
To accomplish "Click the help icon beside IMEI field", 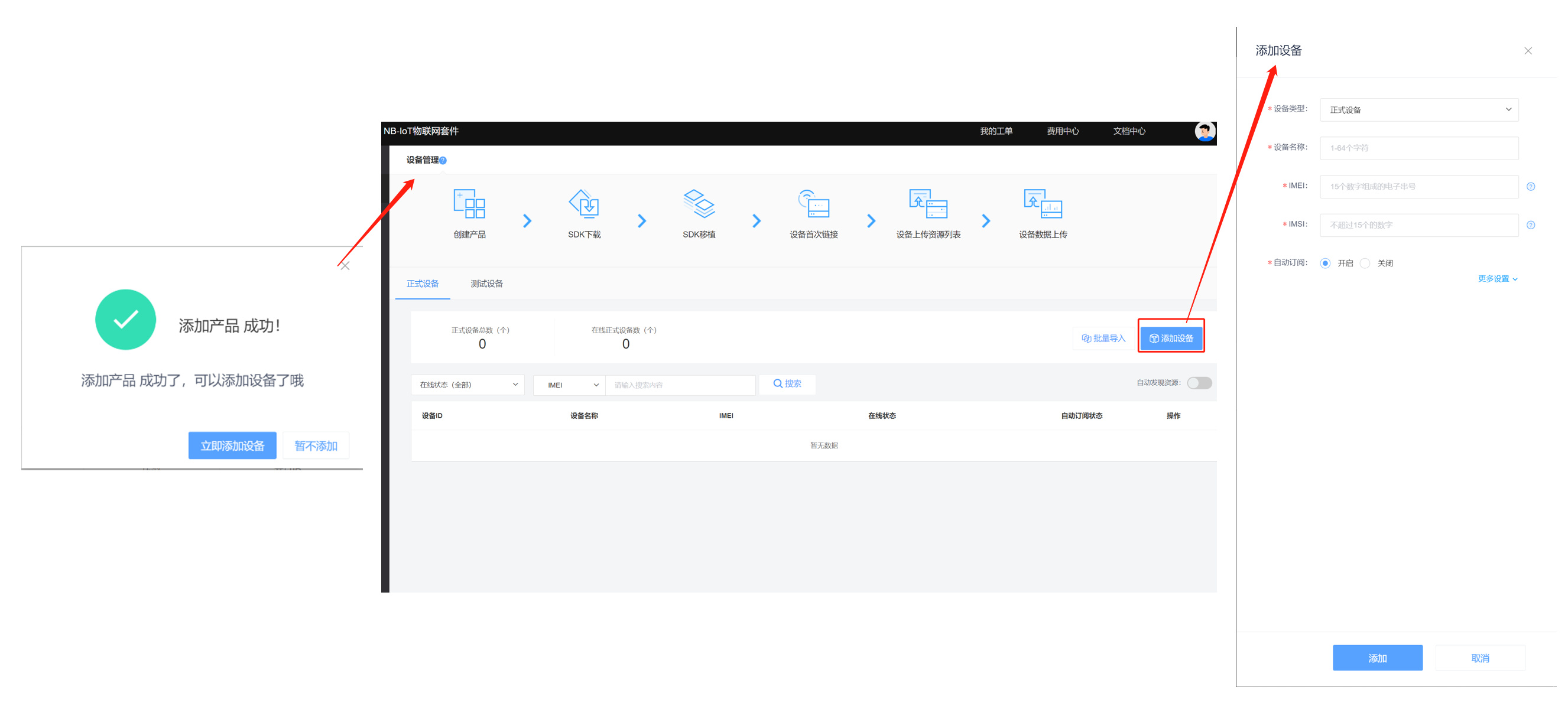I will 1530,187.
